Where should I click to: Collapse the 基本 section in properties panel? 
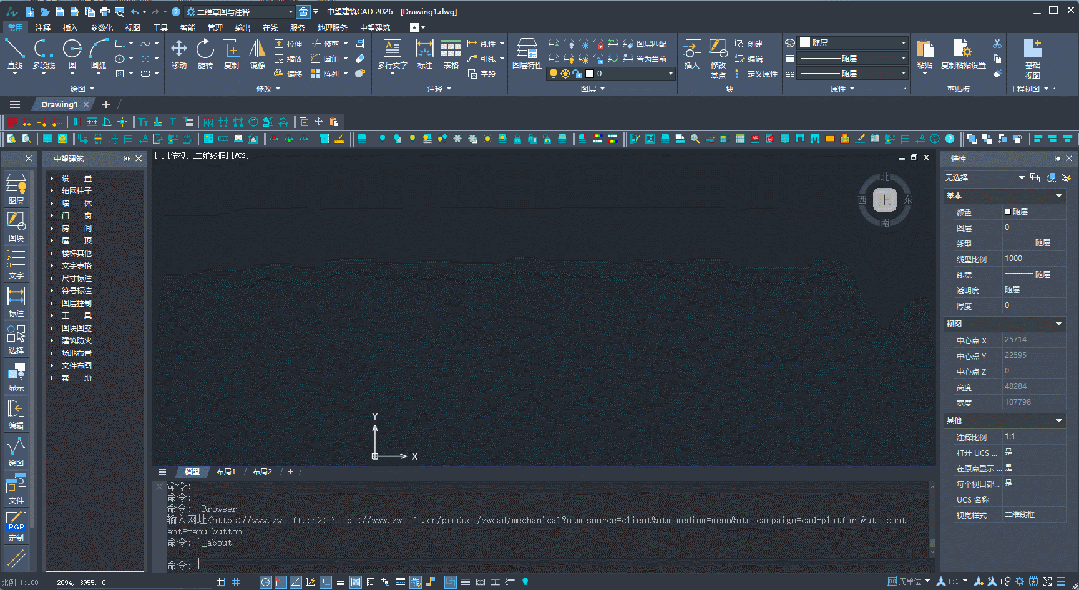point(1058,196)
